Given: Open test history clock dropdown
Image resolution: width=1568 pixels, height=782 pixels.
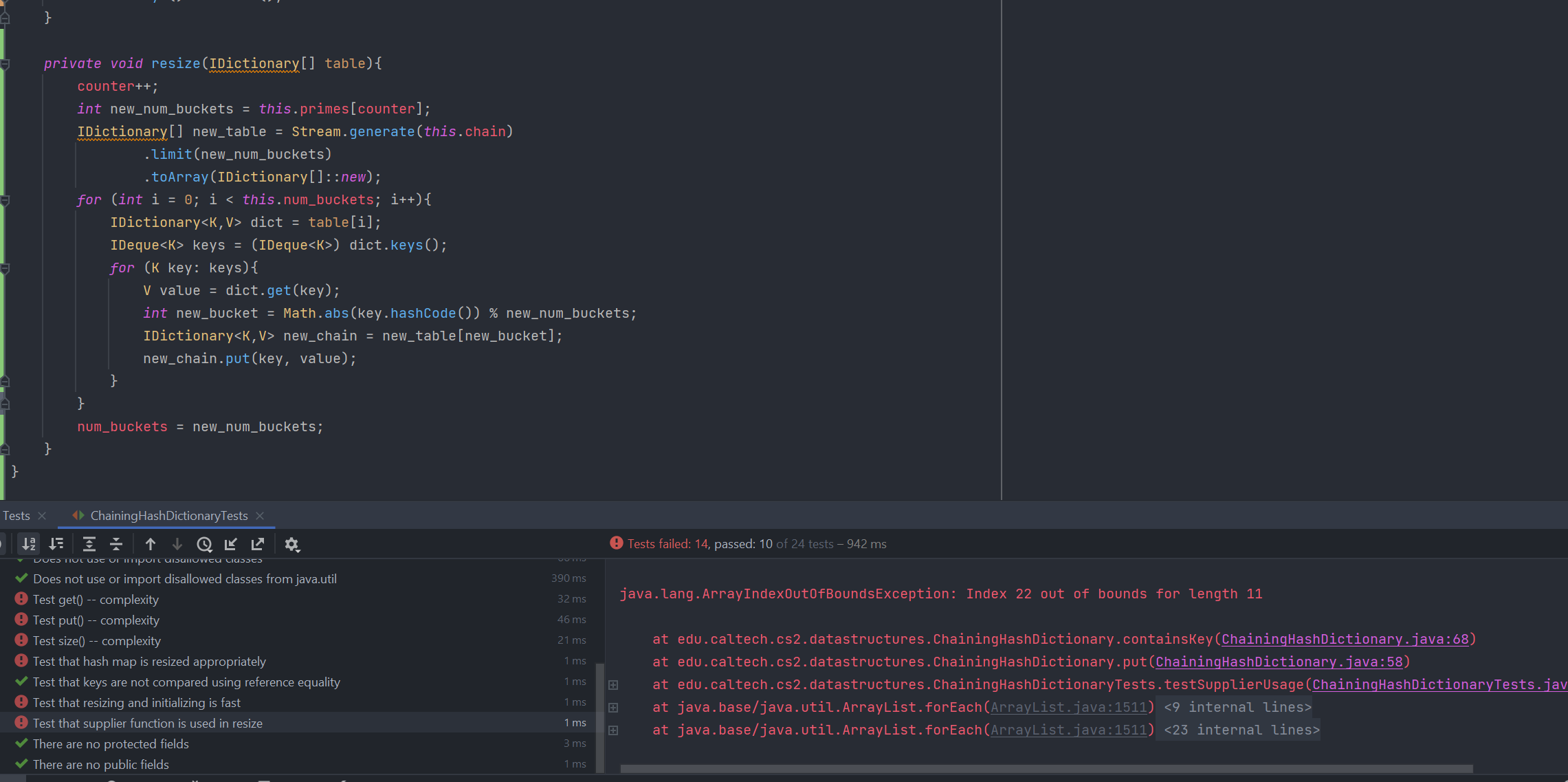Looking at the screenshot, I should (204, 544).
